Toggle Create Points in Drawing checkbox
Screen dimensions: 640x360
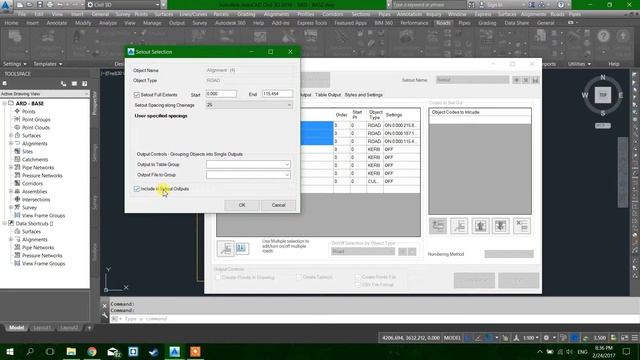218,277
